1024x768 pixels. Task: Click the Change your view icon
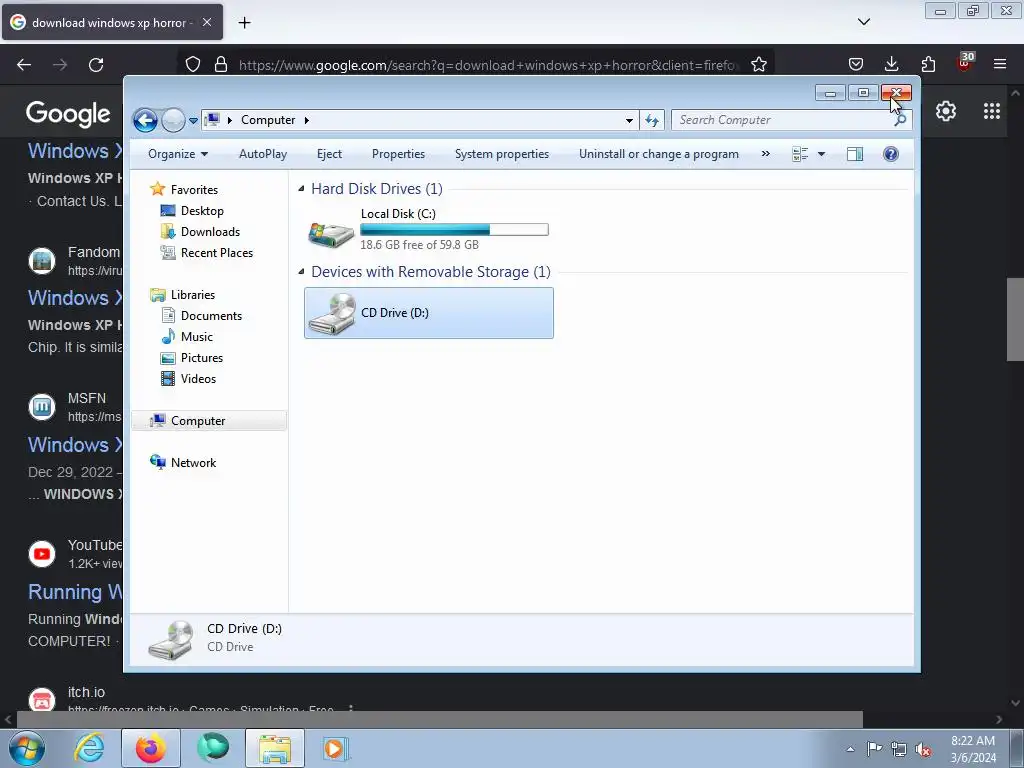point(800,154)
